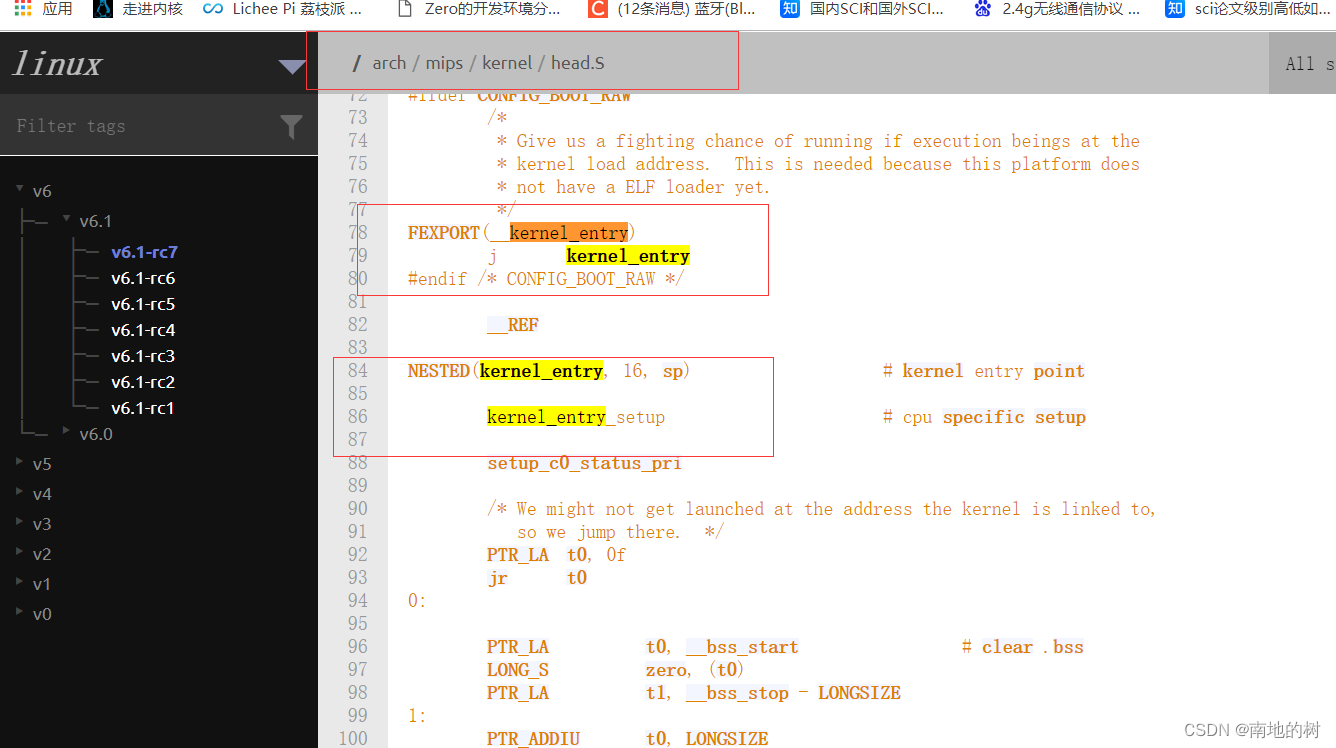The width and height of the screenshot is (1336, 748).
Task: Click __REF identifier on line 82
Action: click(x=513, y=325)
